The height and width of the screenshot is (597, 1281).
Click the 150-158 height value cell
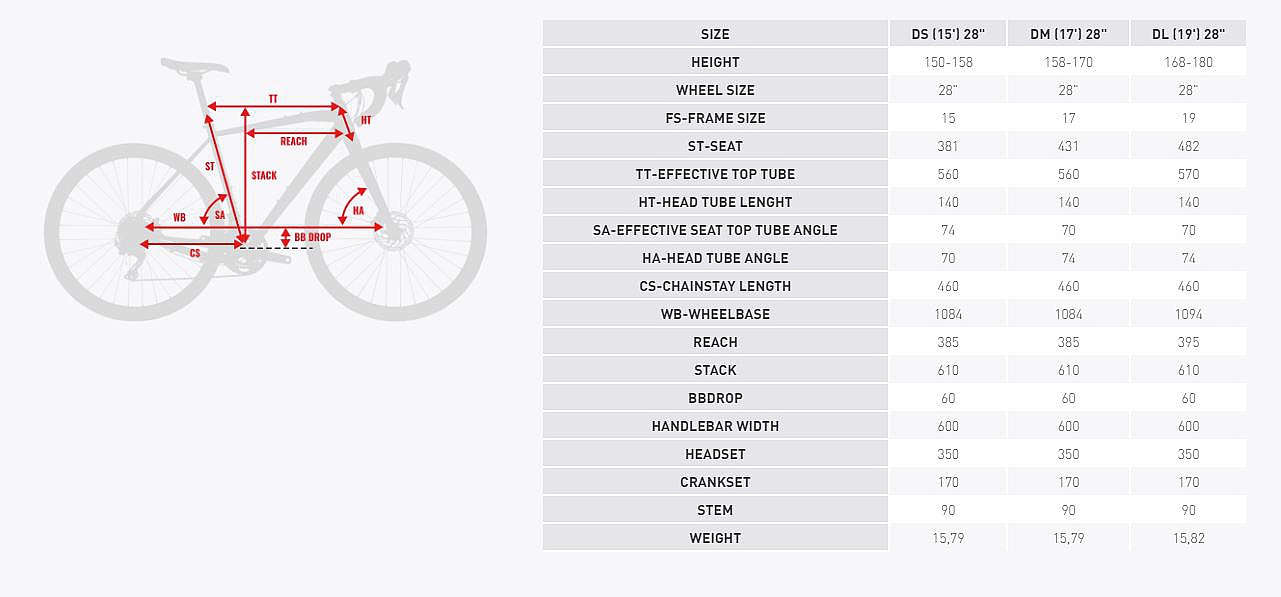[948, 62]
